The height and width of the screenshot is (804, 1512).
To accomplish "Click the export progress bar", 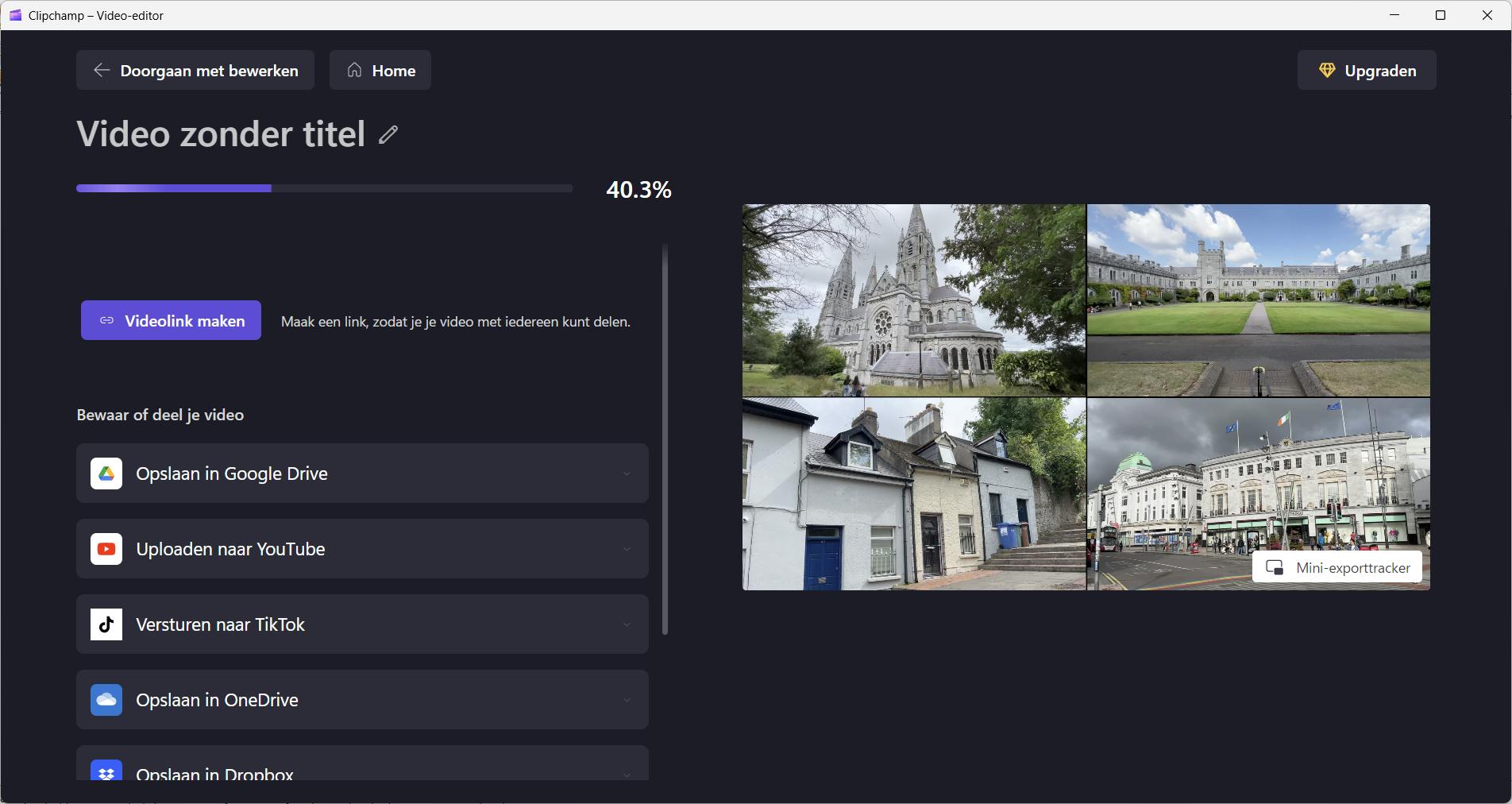I will click(x=324, y=188).
